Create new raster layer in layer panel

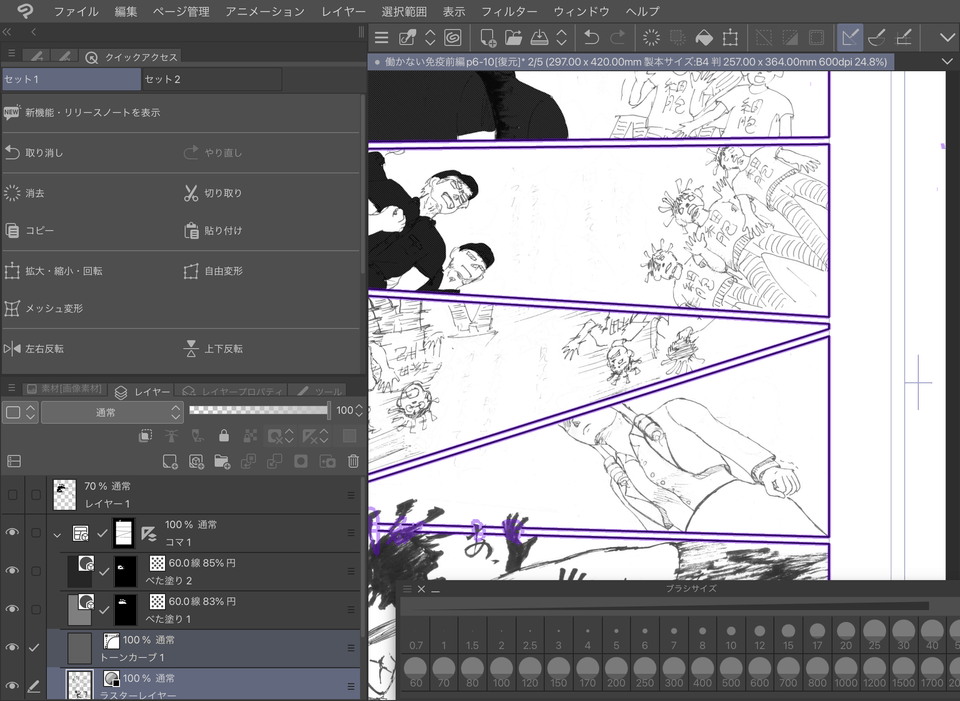tap(170, 462)
